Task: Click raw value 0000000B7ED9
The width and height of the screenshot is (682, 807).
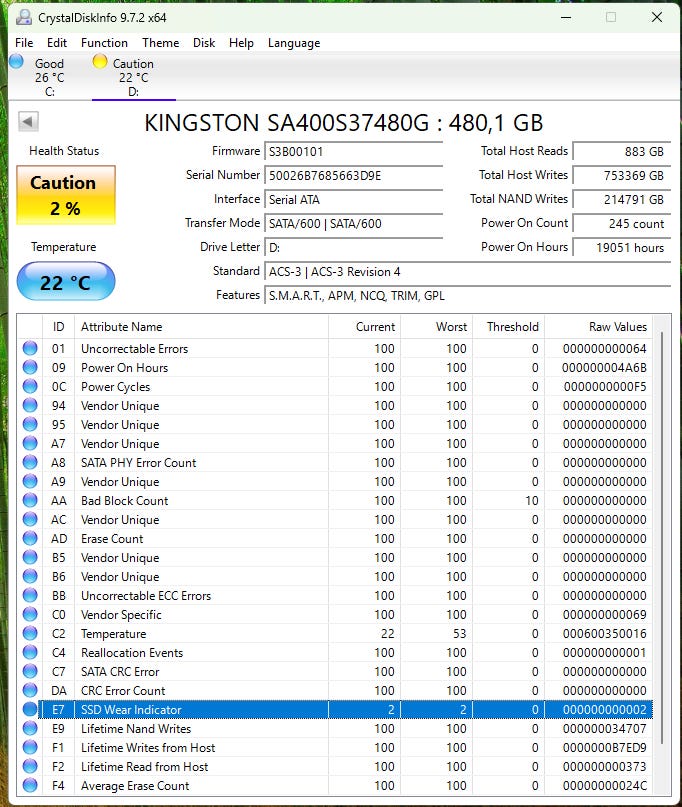Action: click(604, 748)
